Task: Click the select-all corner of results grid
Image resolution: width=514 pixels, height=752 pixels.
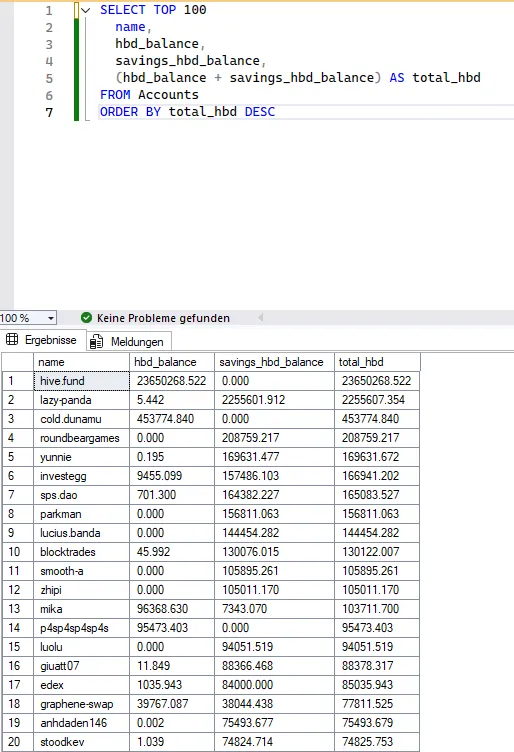Action: [18, 362]
